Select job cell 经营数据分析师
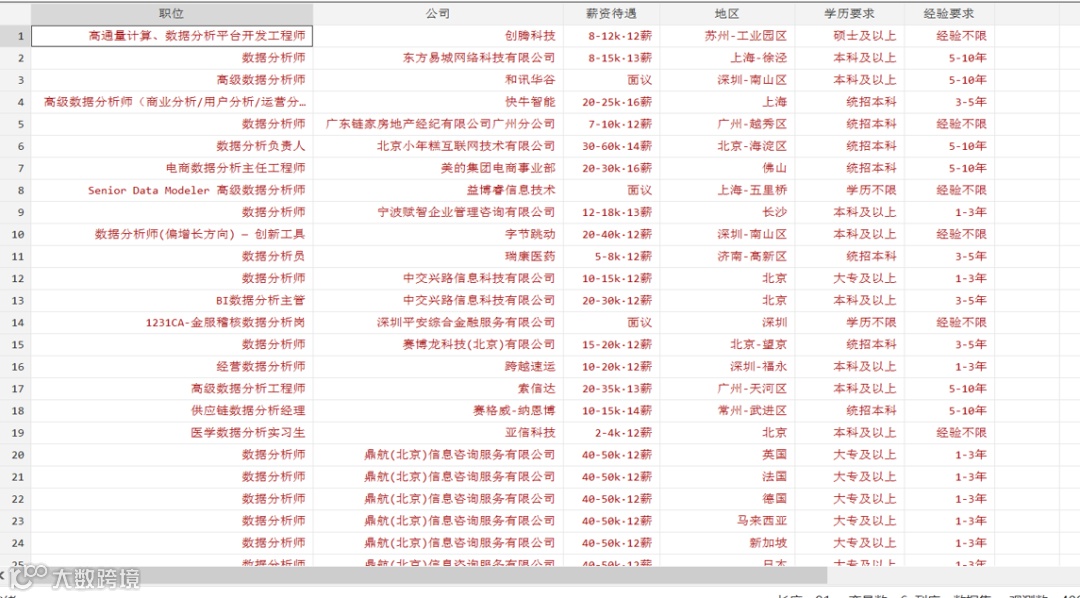Viewport: 1080px width, 598px height. tap(172, 367)
